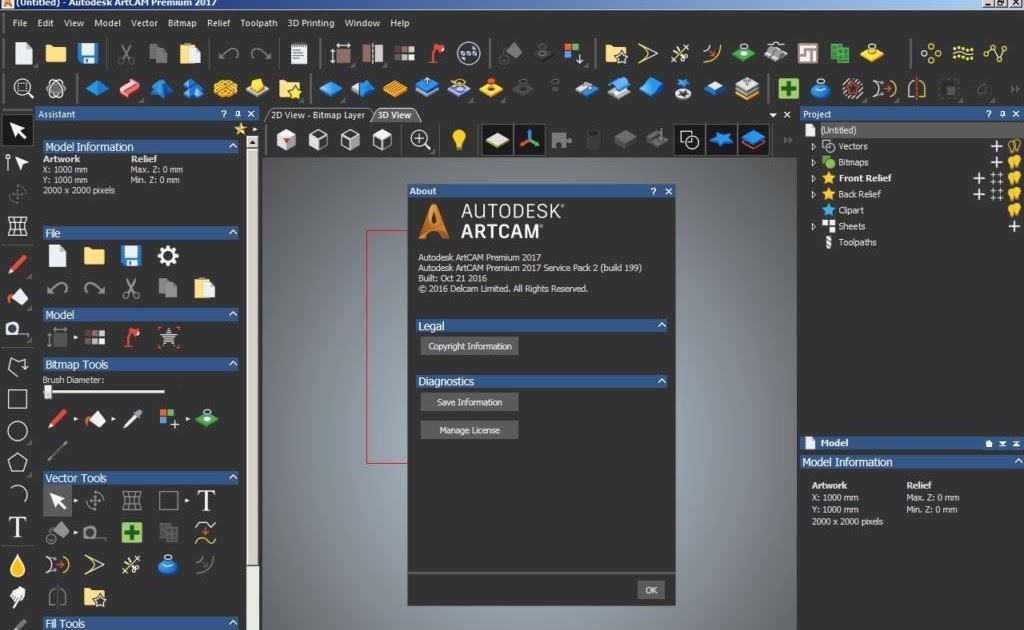Collapse Bitmap Tools section in Assistant

232,364
